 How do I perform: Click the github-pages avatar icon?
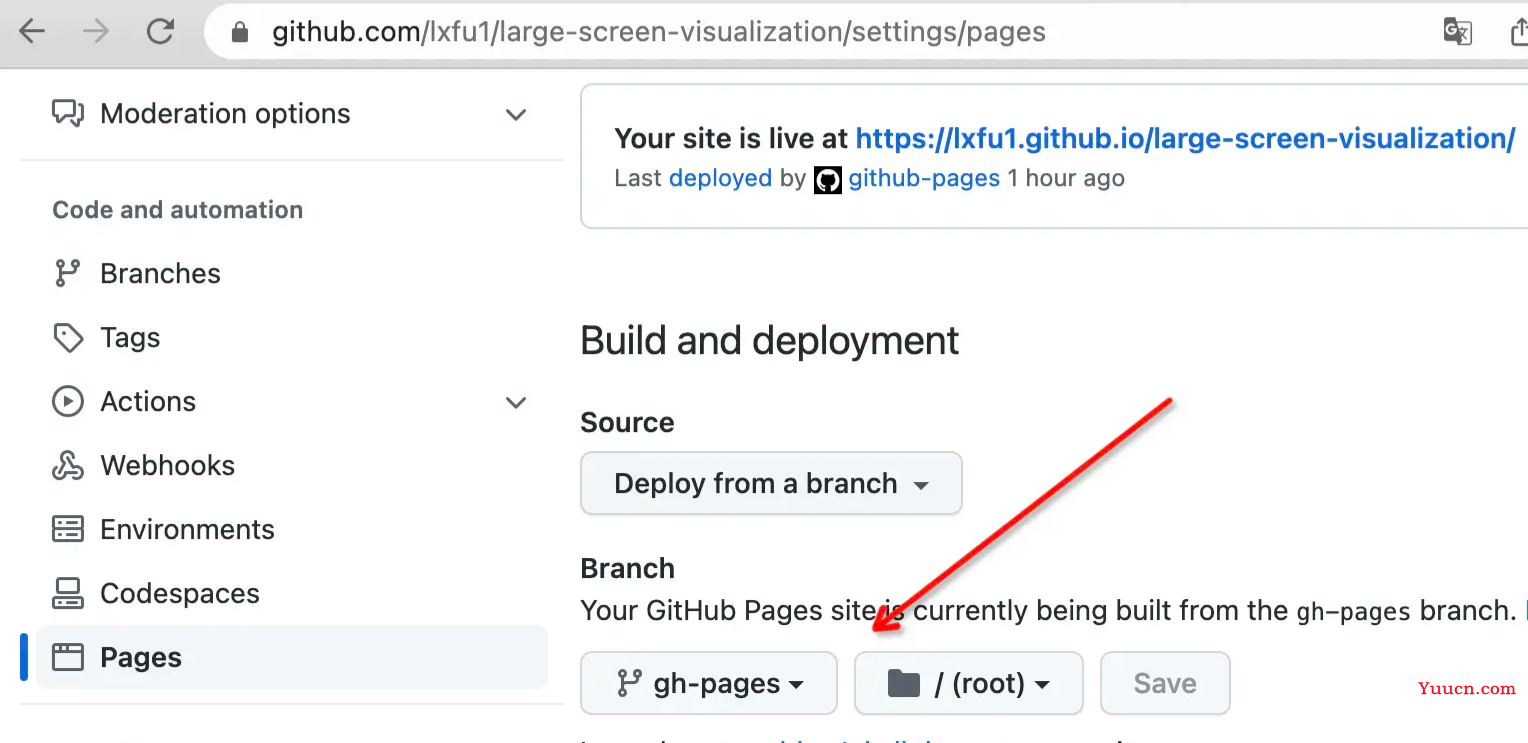click(828, 180)
